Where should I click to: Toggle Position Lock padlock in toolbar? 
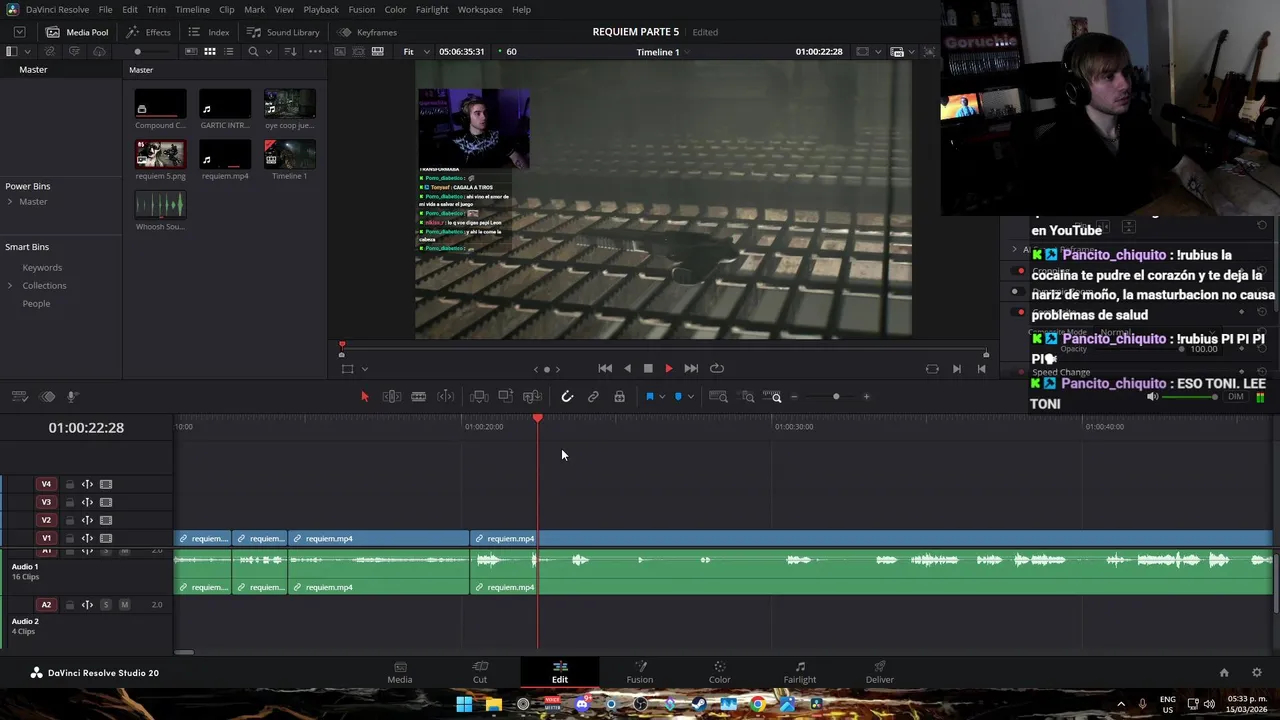[x=619, y=397]
